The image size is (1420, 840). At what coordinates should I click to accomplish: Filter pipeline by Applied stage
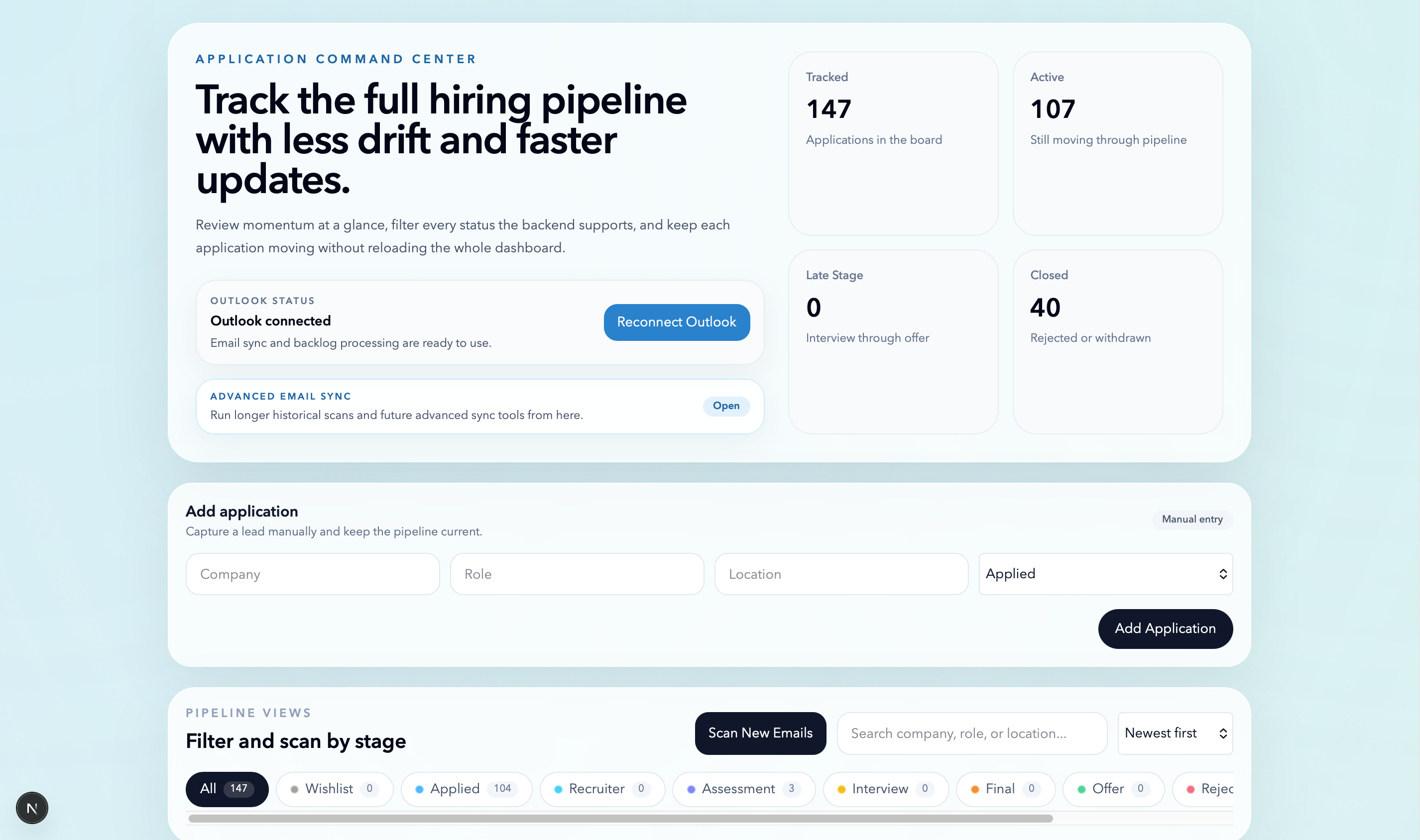point(467,789)
